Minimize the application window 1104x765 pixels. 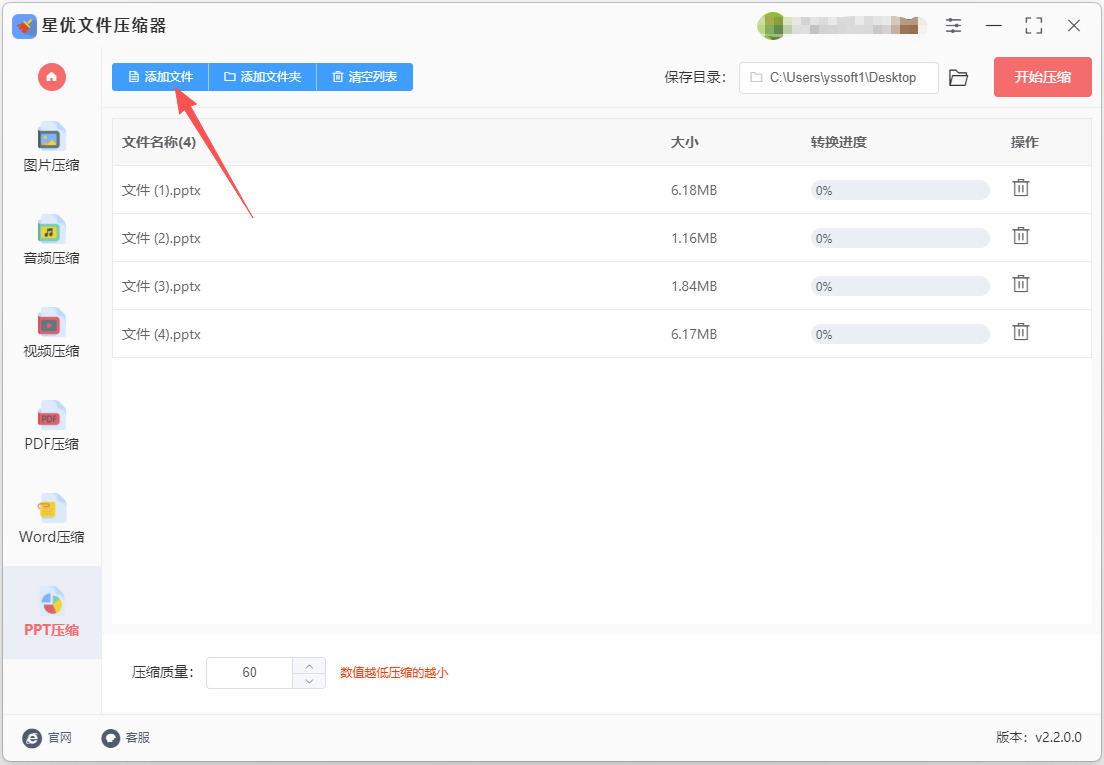coord(993,26)
